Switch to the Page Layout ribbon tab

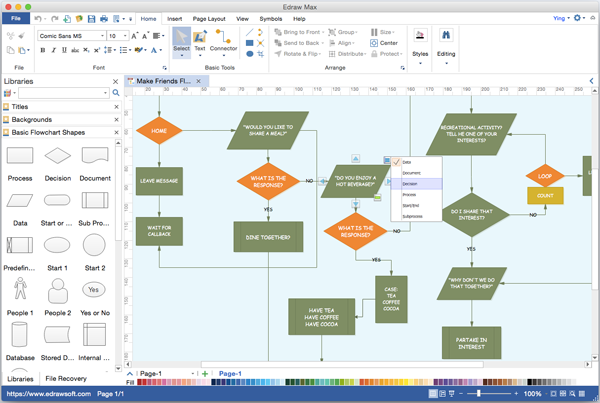(x=209, y=18)
